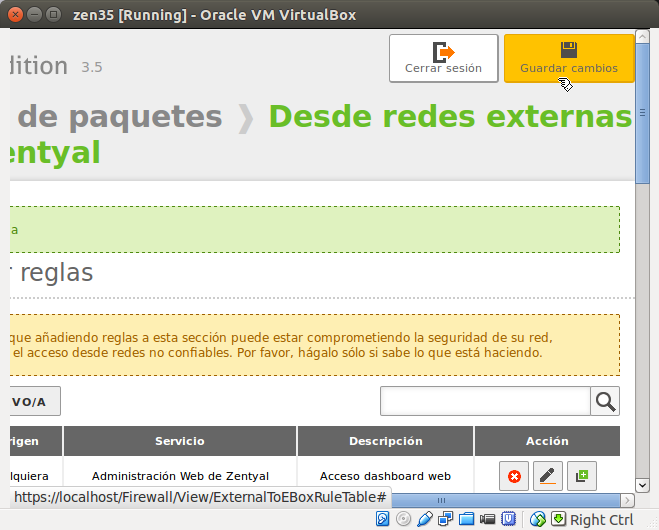The image size is (659, 530).
Task: Click the Desde redes externas heading
Action: (450, 116)
